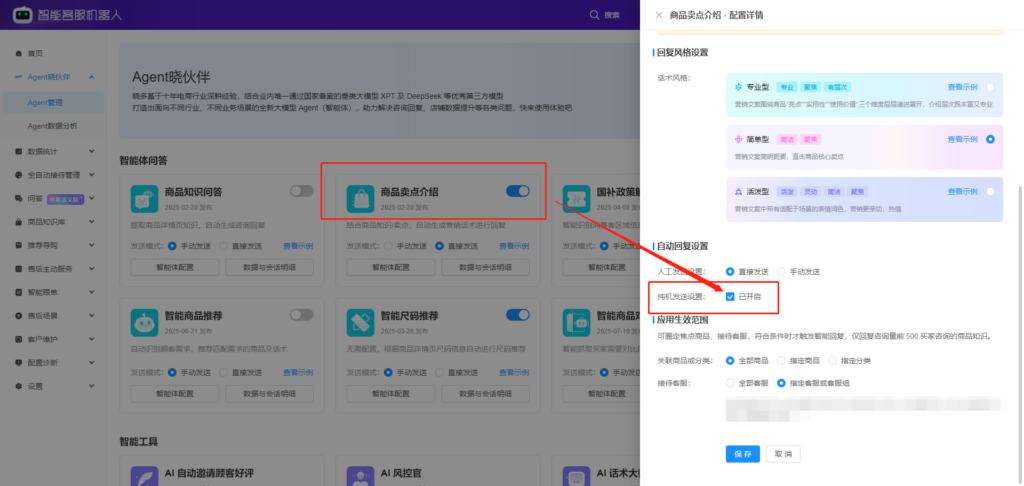Expand the 智能跟单 sidebar menu

point(91,292)
